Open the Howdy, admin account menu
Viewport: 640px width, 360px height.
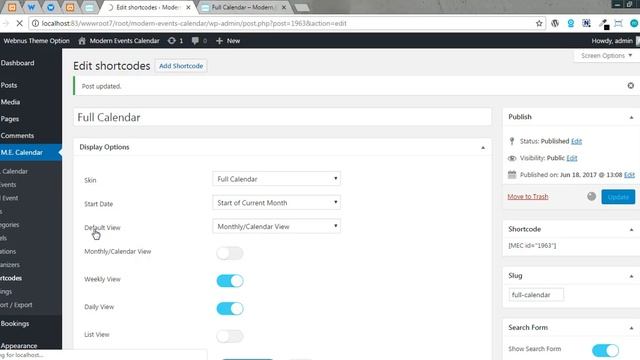point(615,41)
